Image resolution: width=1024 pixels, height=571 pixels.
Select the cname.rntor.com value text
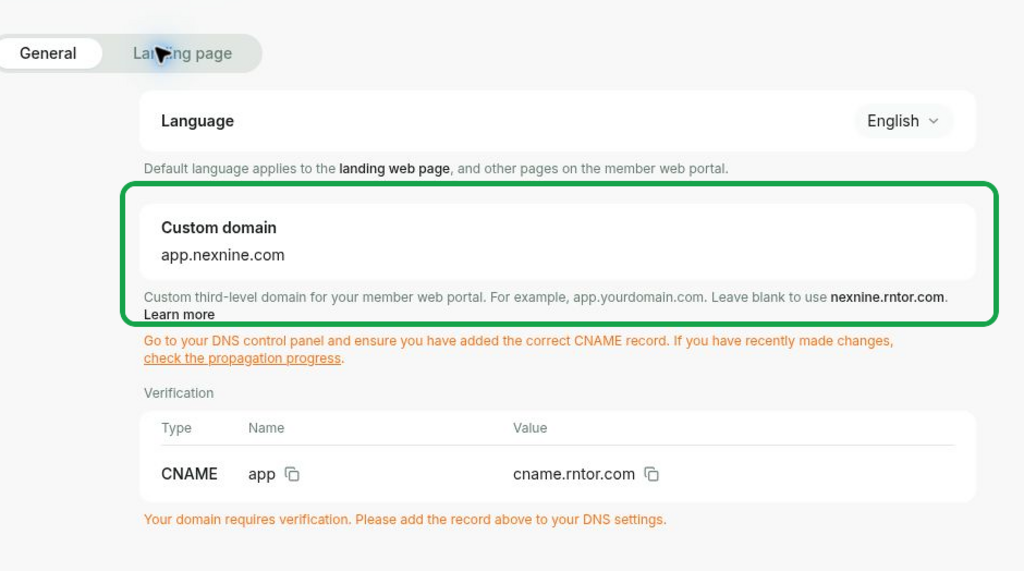click(573, 474)
